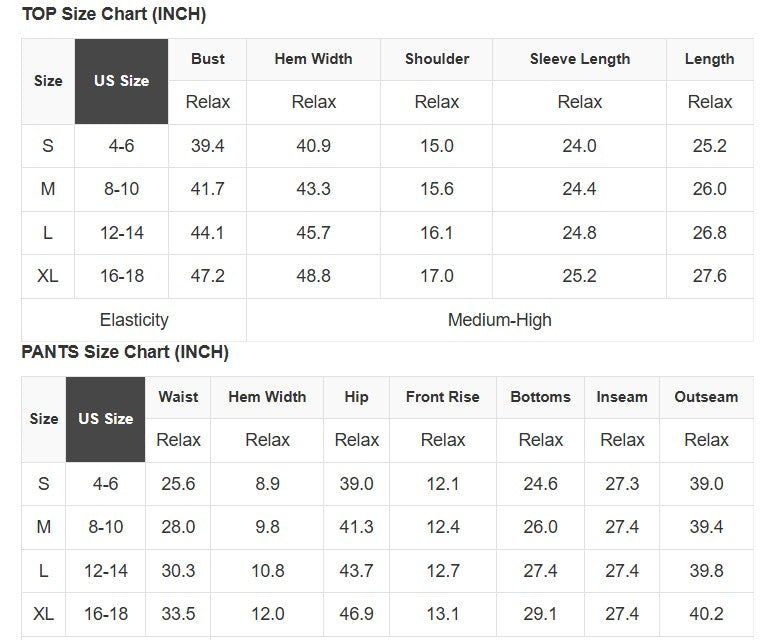
Task: Click the Bust column header
Action: tap(208, 59)
